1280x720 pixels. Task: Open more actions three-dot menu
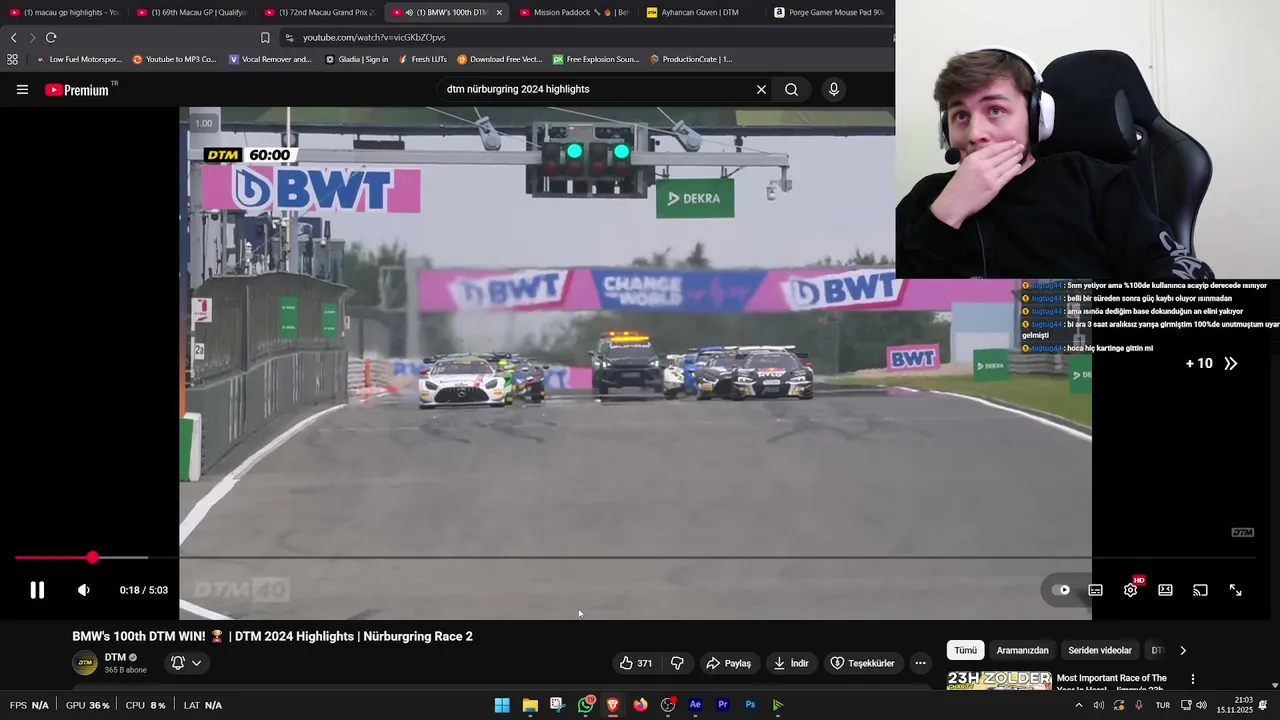point(920,663)
